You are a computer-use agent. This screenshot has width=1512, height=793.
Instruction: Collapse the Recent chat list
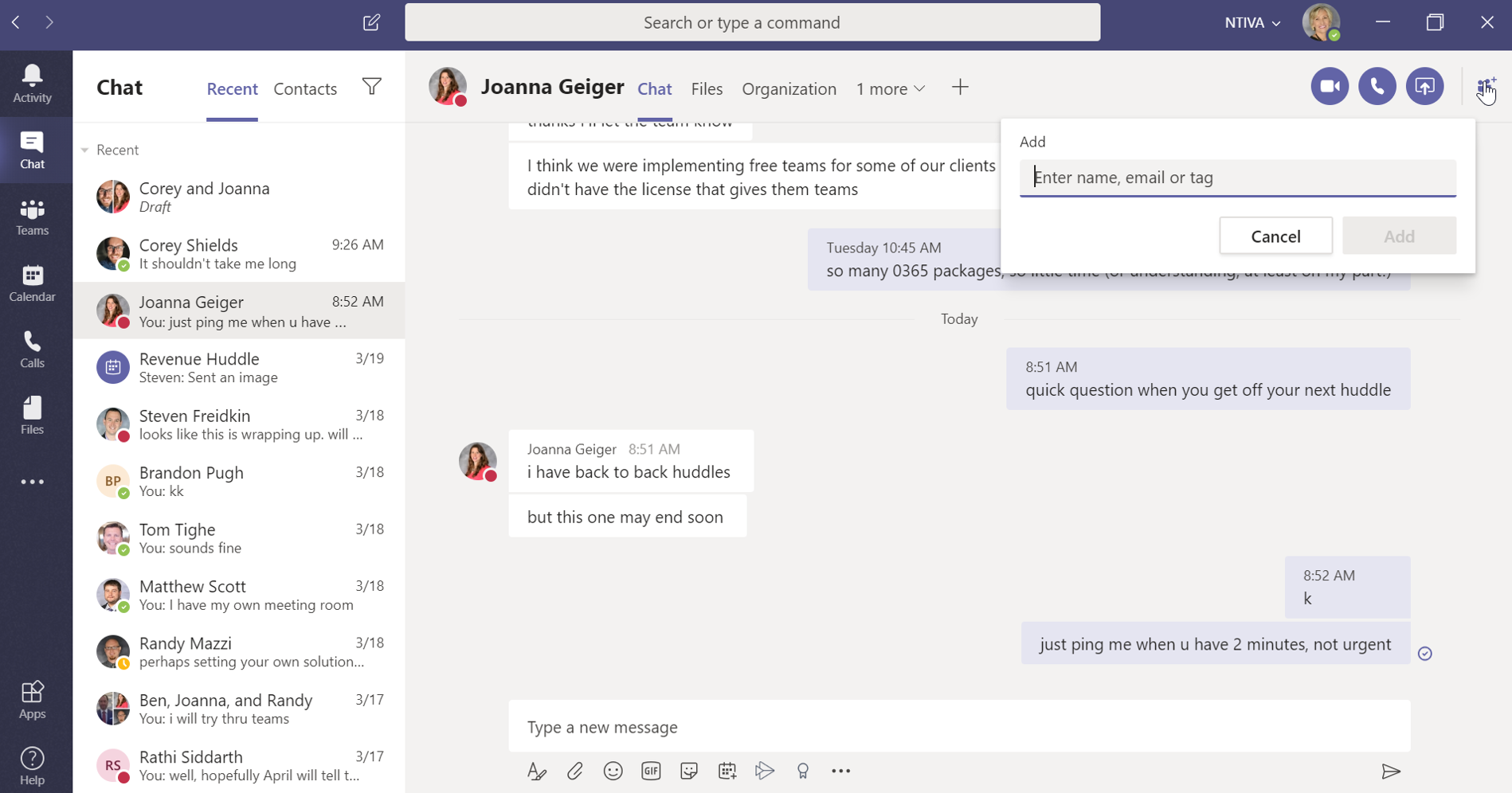pyautogui.click(x=84, y=150)
